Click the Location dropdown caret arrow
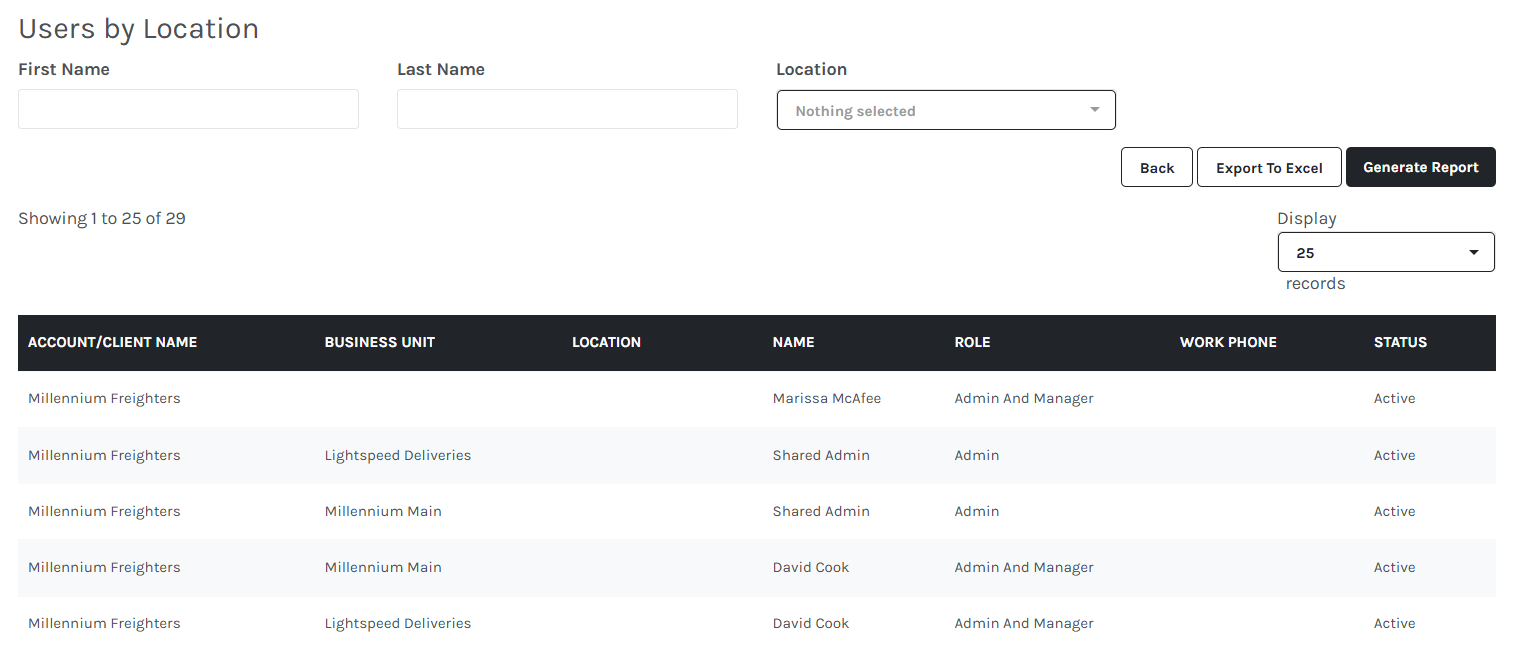 (x=1095, y=110)
